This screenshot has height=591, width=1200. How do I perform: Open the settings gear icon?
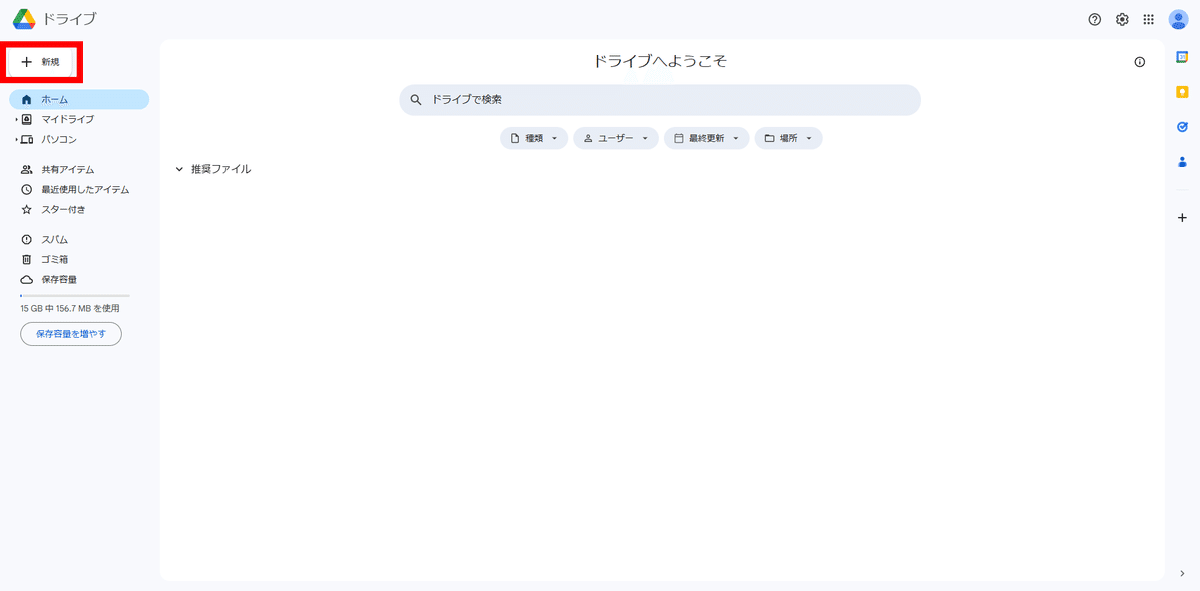pos(1122,19)
